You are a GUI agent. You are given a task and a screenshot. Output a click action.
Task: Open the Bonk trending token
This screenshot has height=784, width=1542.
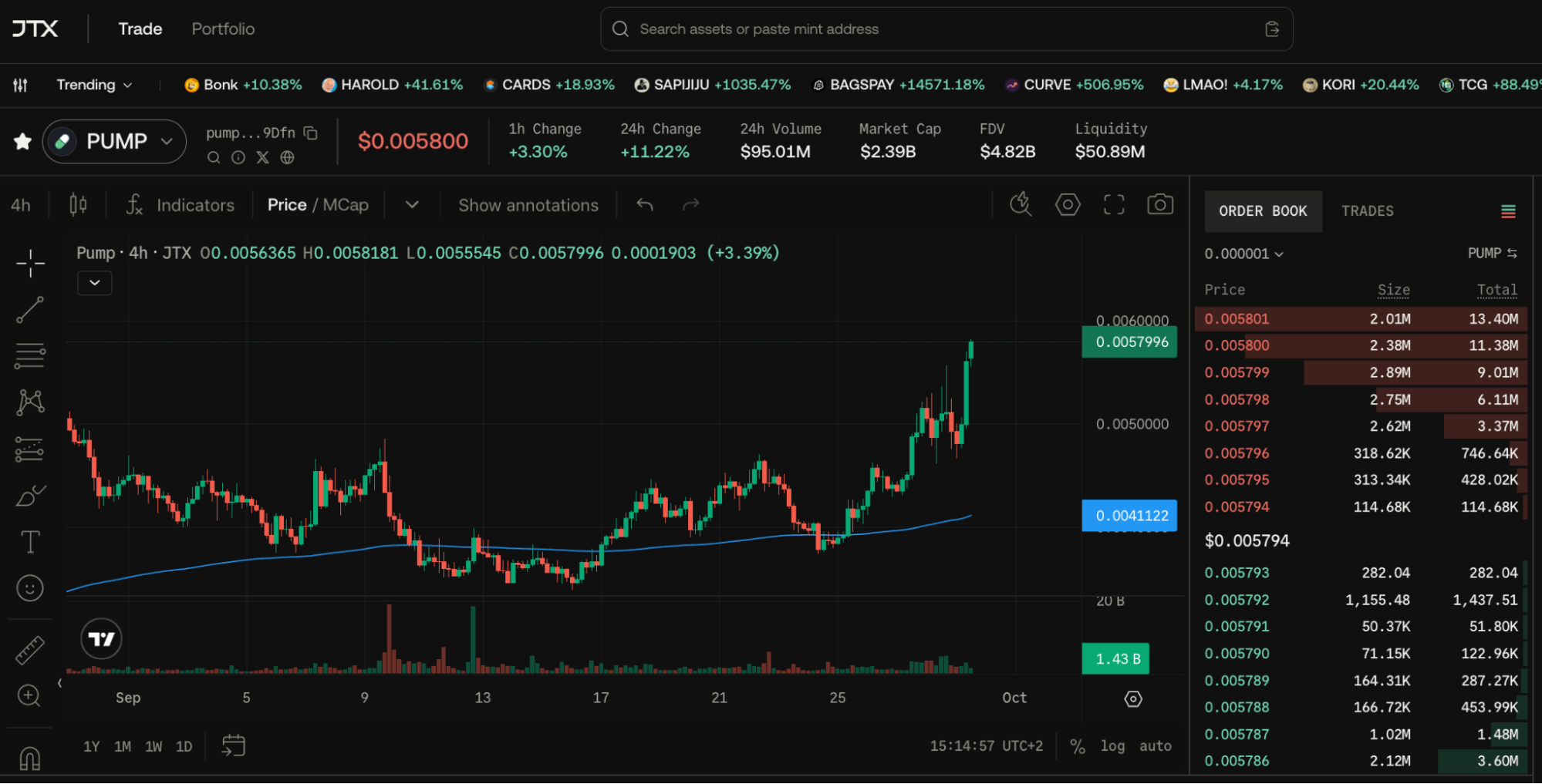pos(243,85)
